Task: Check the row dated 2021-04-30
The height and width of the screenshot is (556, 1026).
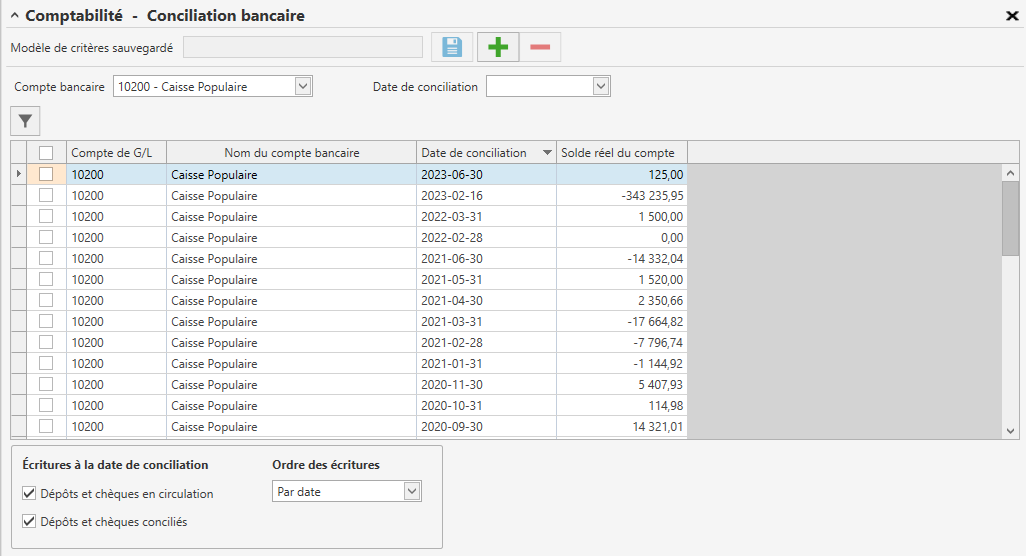Action: click(x=46, y=300)
